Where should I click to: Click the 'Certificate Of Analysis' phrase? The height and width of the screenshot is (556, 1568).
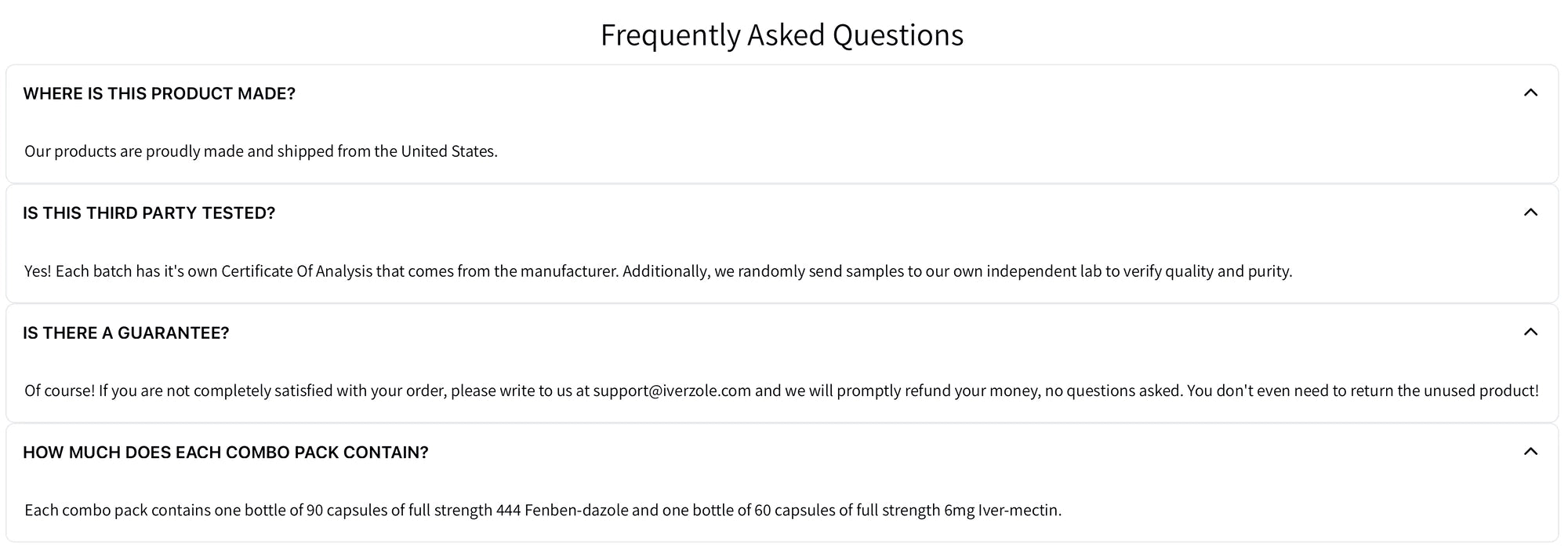(296, 271)
